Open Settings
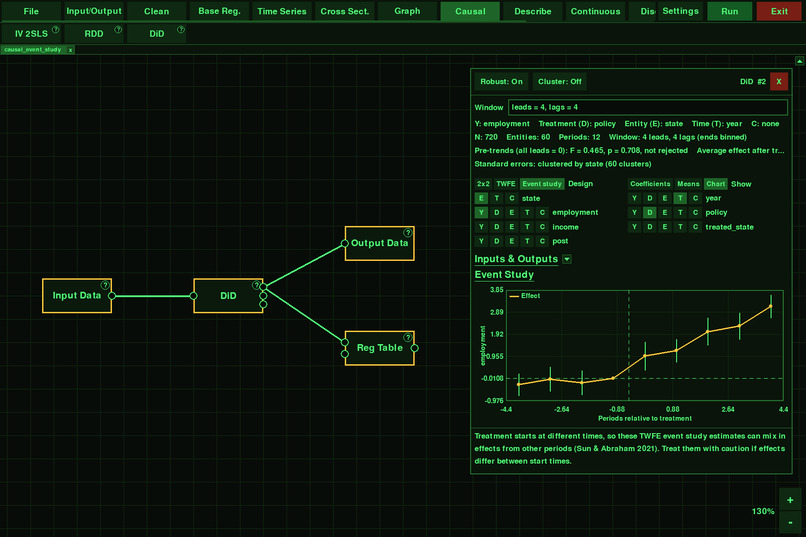 680,11
